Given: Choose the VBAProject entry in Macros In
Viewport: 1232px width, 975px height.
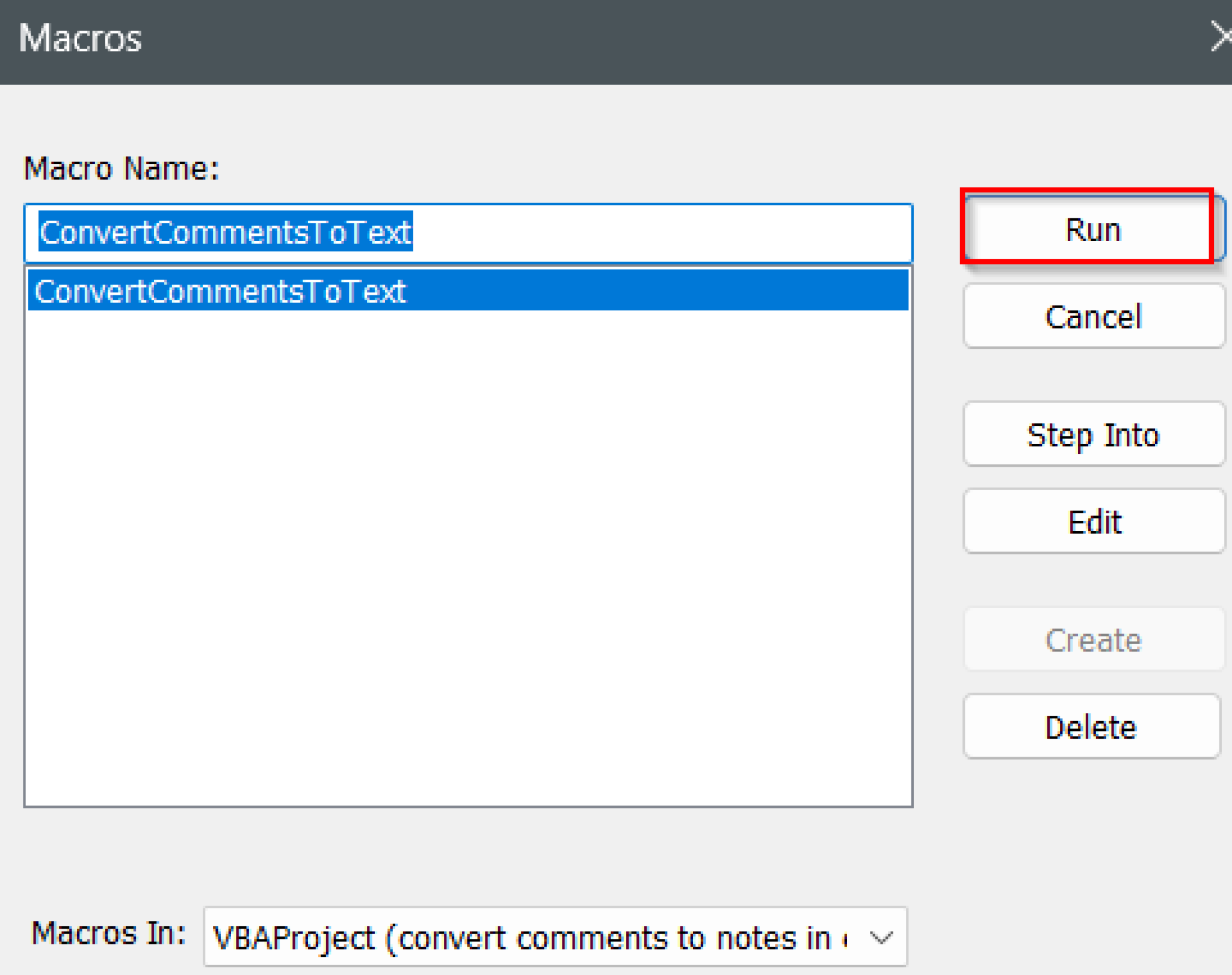Looking at the screenshot, I should coord(529,937).
